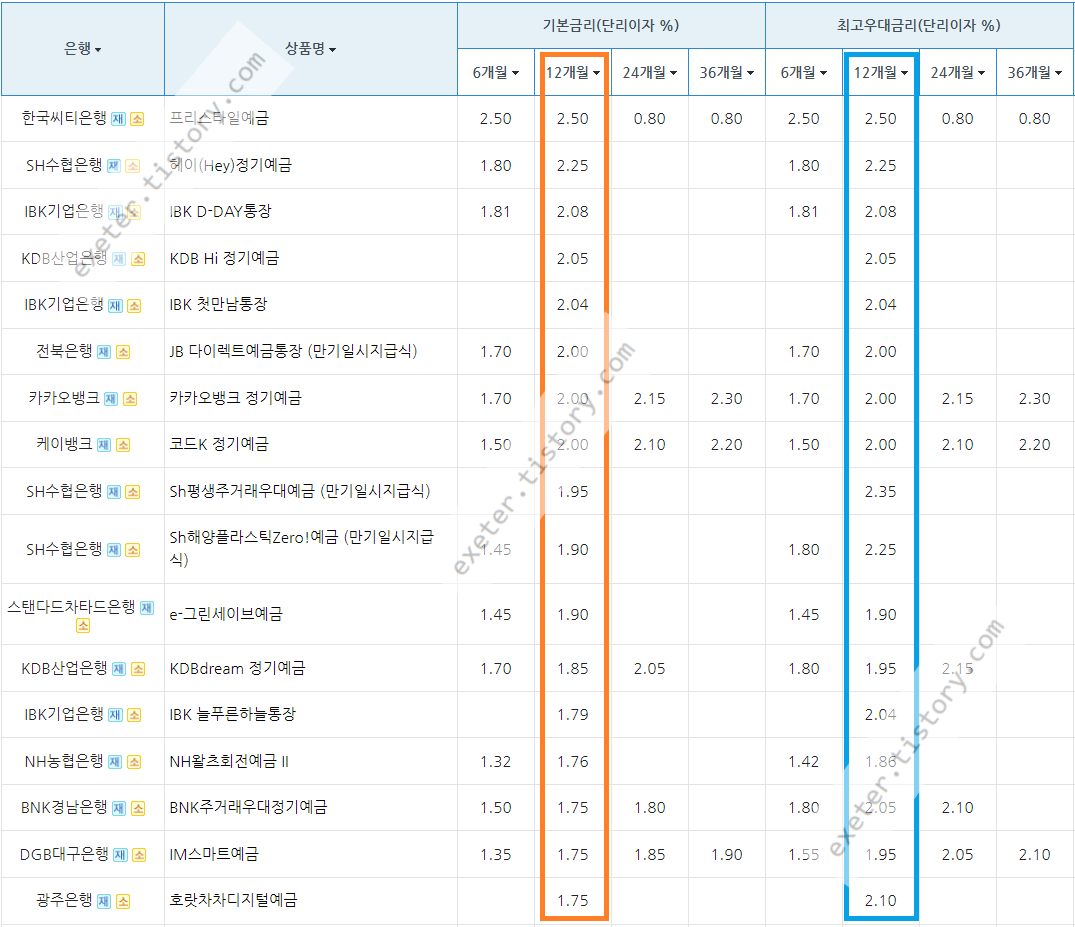The width and height of the screenshot is (1075, 927).
Task: Click the yellow 소 badge under 스탠다드차타드은행
Action: pos(83,625)
